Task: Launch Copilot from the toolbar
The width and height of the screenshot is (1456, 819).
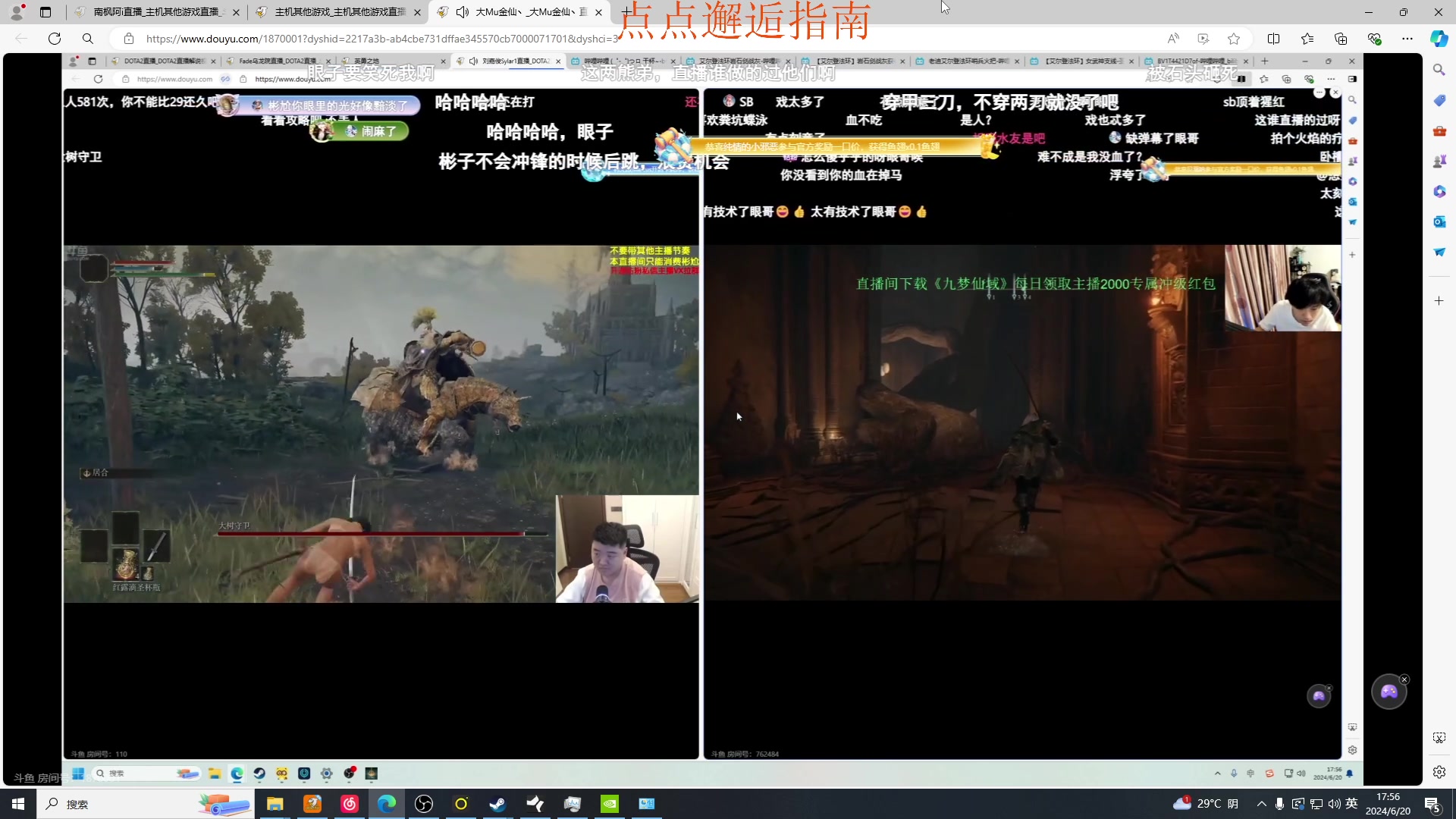Action: (1439, 39)
